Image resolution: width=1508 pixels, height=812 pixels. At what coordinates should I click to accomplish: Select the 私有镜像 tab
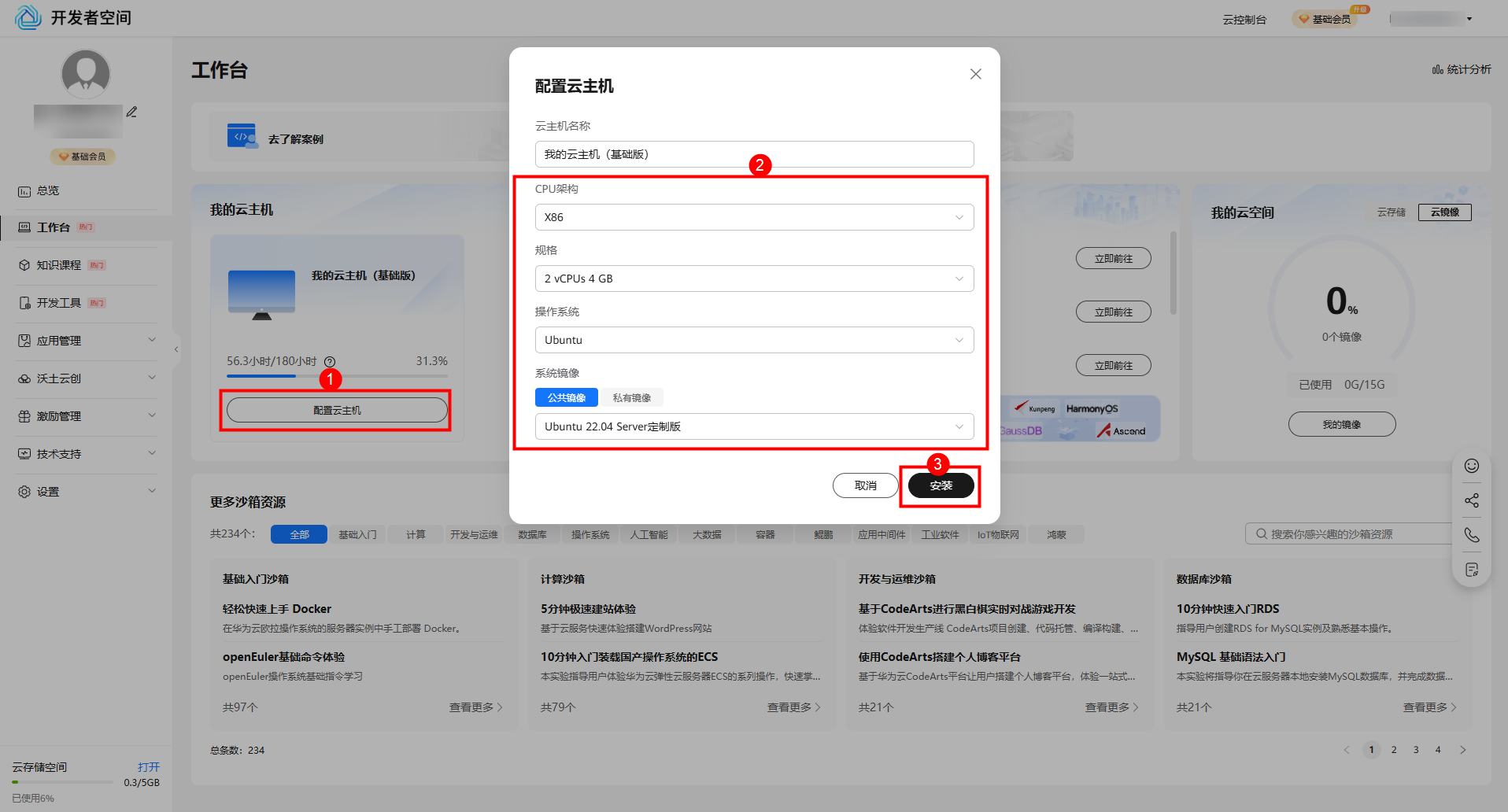click(632, 398)
